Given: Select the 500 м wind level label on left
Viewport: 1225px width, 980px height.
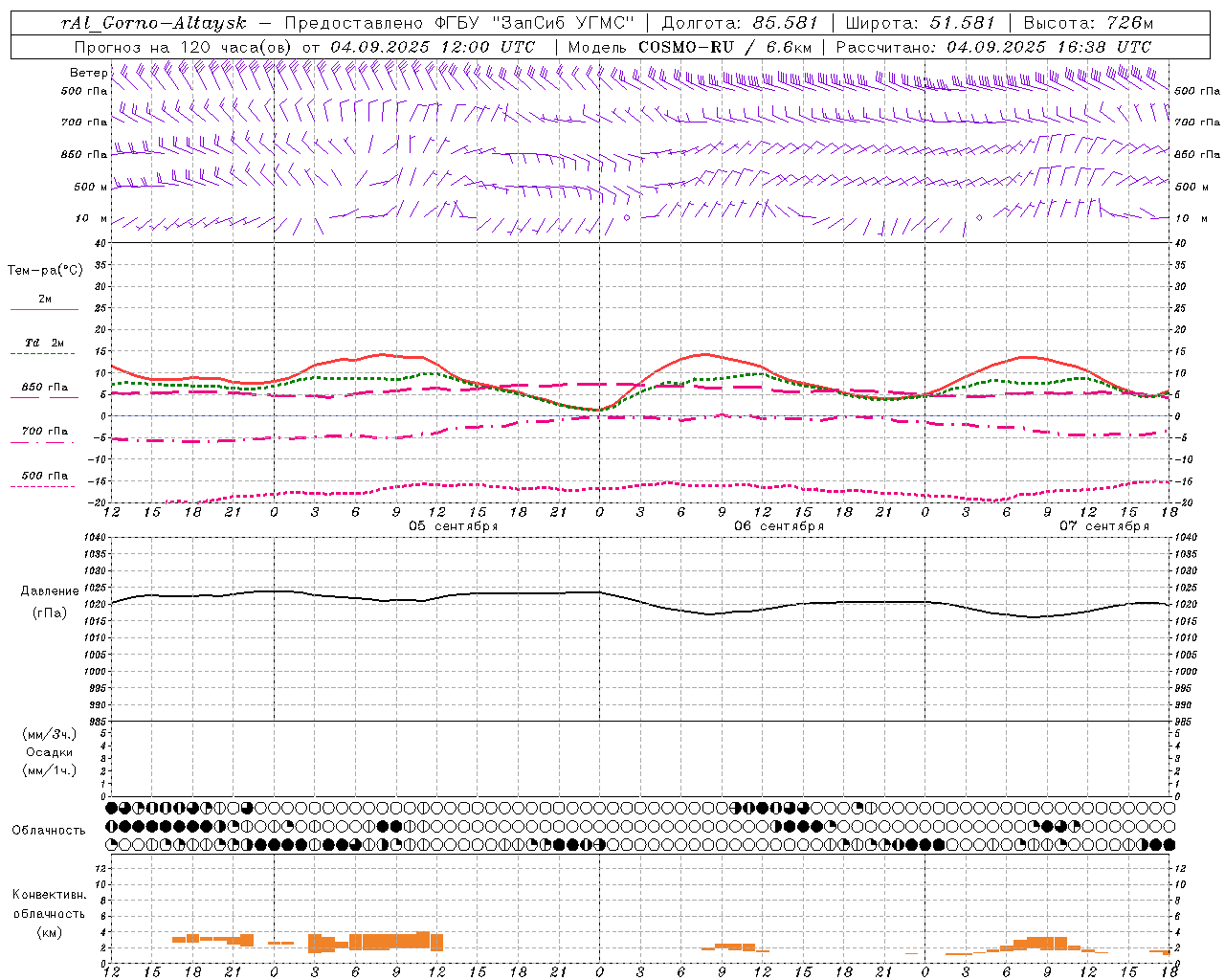Looking at the screenshot, I should coord(90,187).
